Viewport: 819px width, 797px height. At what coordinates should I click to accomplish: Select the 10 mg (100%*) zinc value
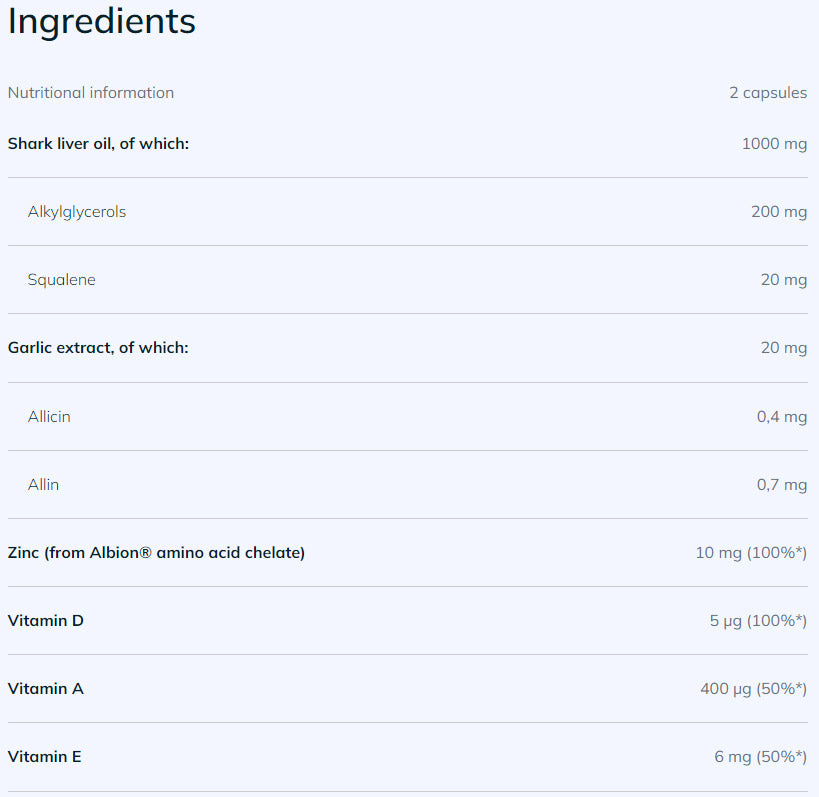coord(750,552)
